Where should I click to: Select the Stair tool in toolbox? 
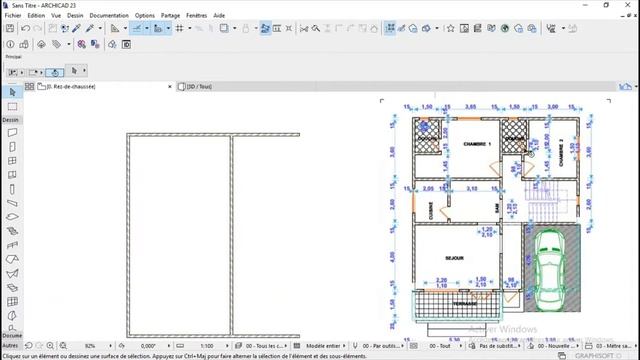click(12, 231)
